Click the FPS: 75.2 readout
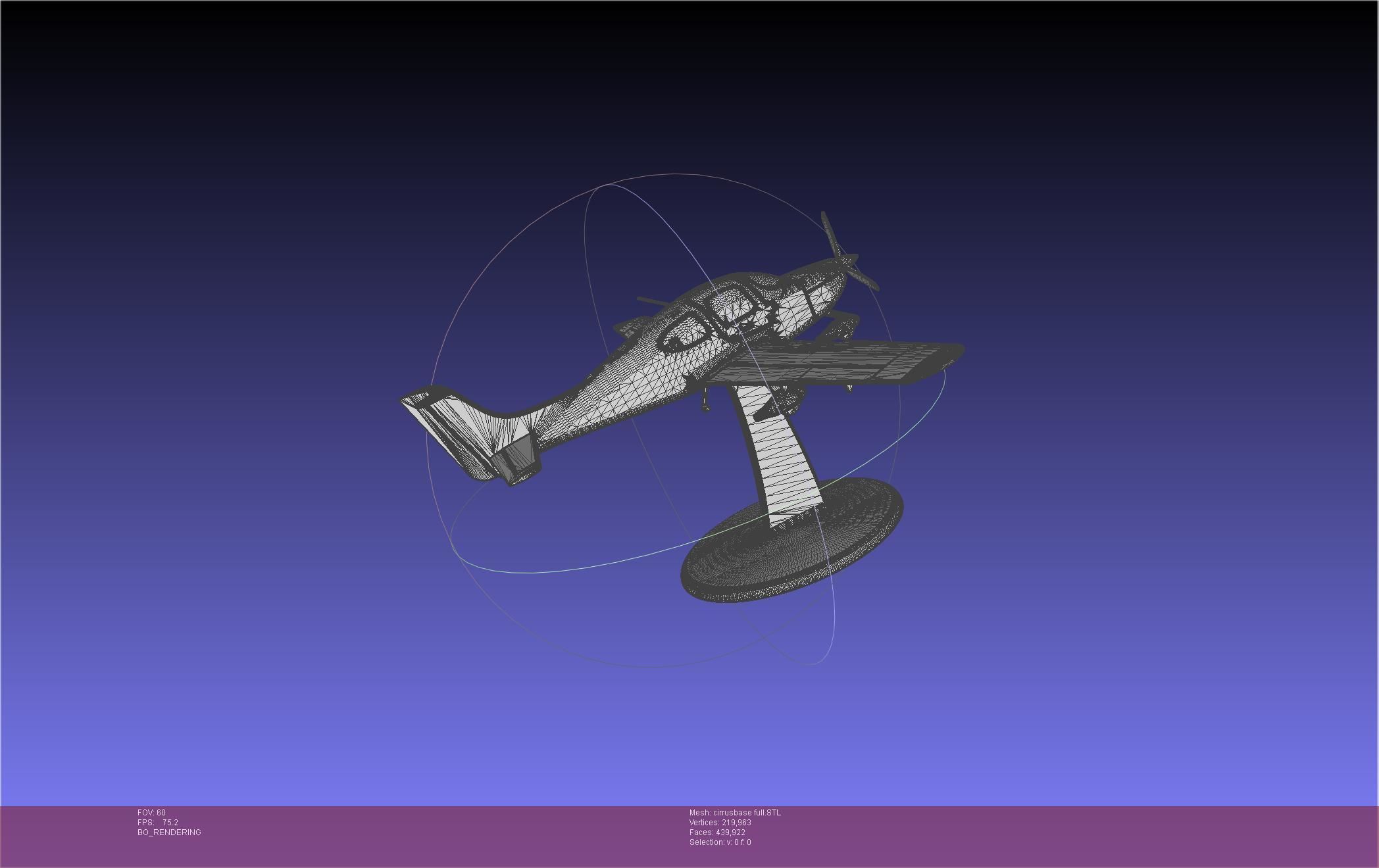The height and width of the screenshot is (868, 1379). [158, 823]
